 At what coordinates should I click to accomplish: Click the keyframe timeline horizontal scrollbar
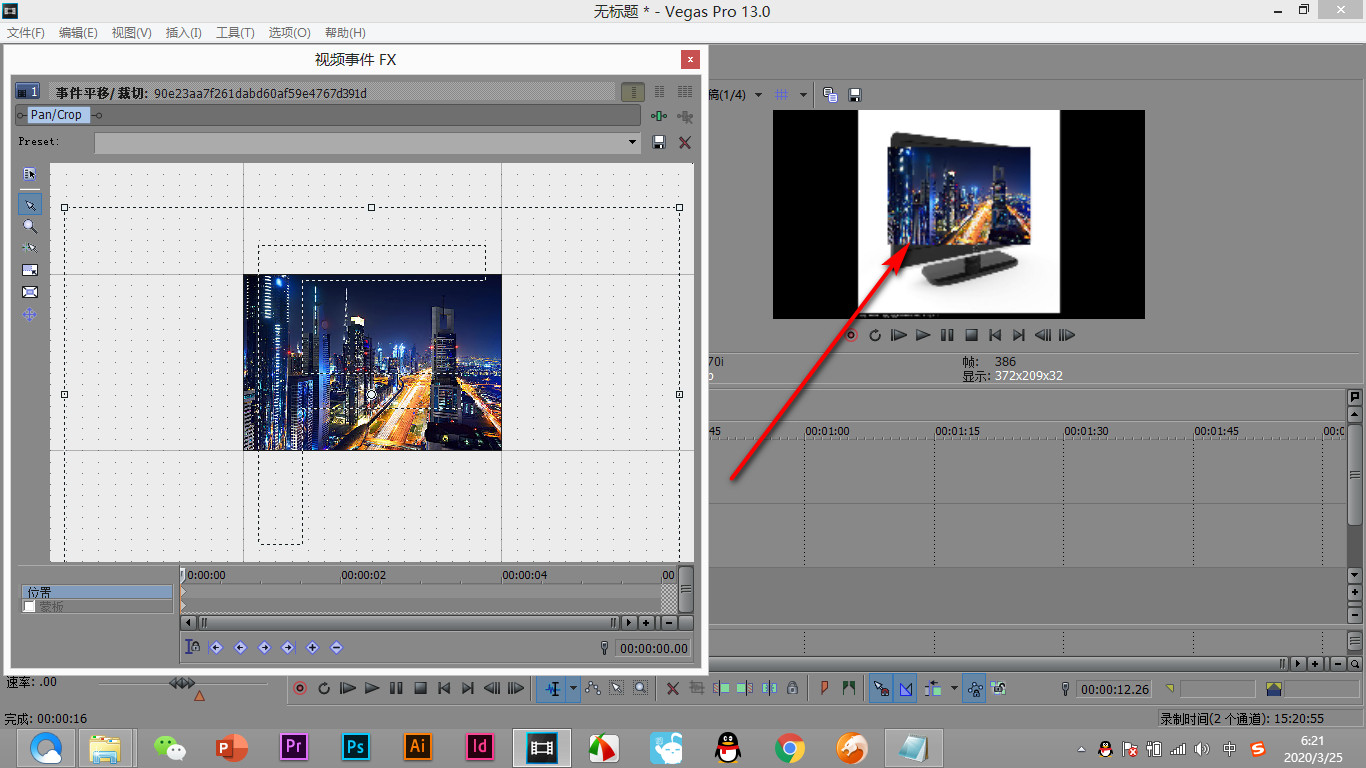coord(408,622)
